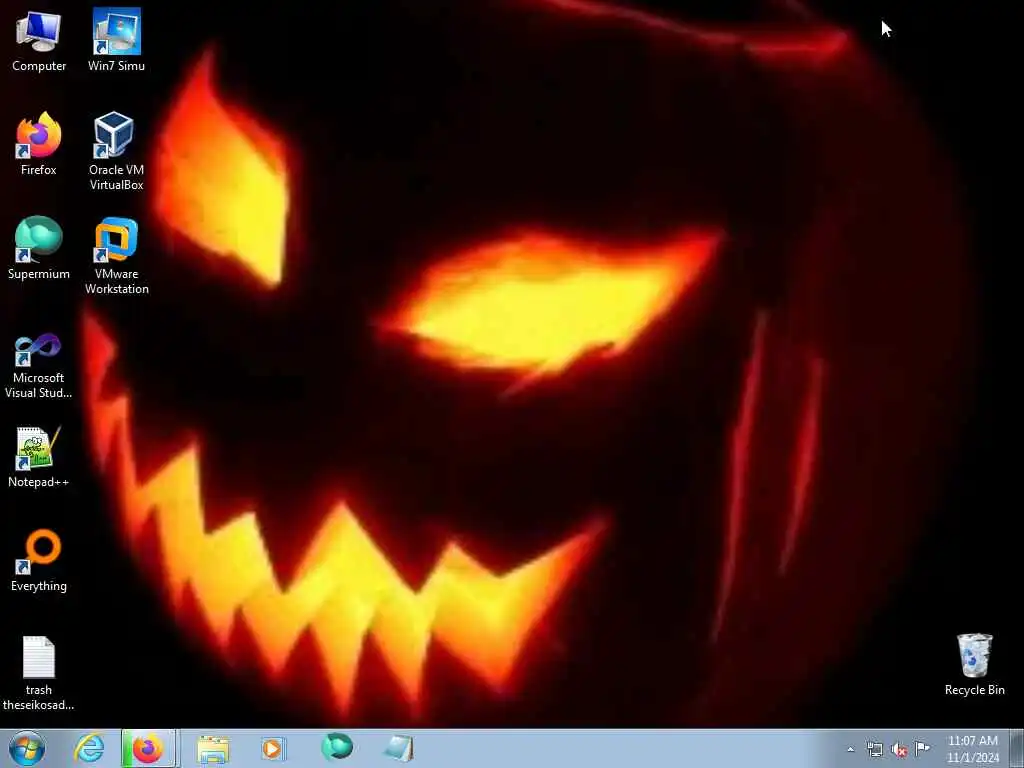Image resolution: width=1024 pixels, height=768 pixels.
Task: Select the Supermium desktop shortcut
Action: [39, 248]
